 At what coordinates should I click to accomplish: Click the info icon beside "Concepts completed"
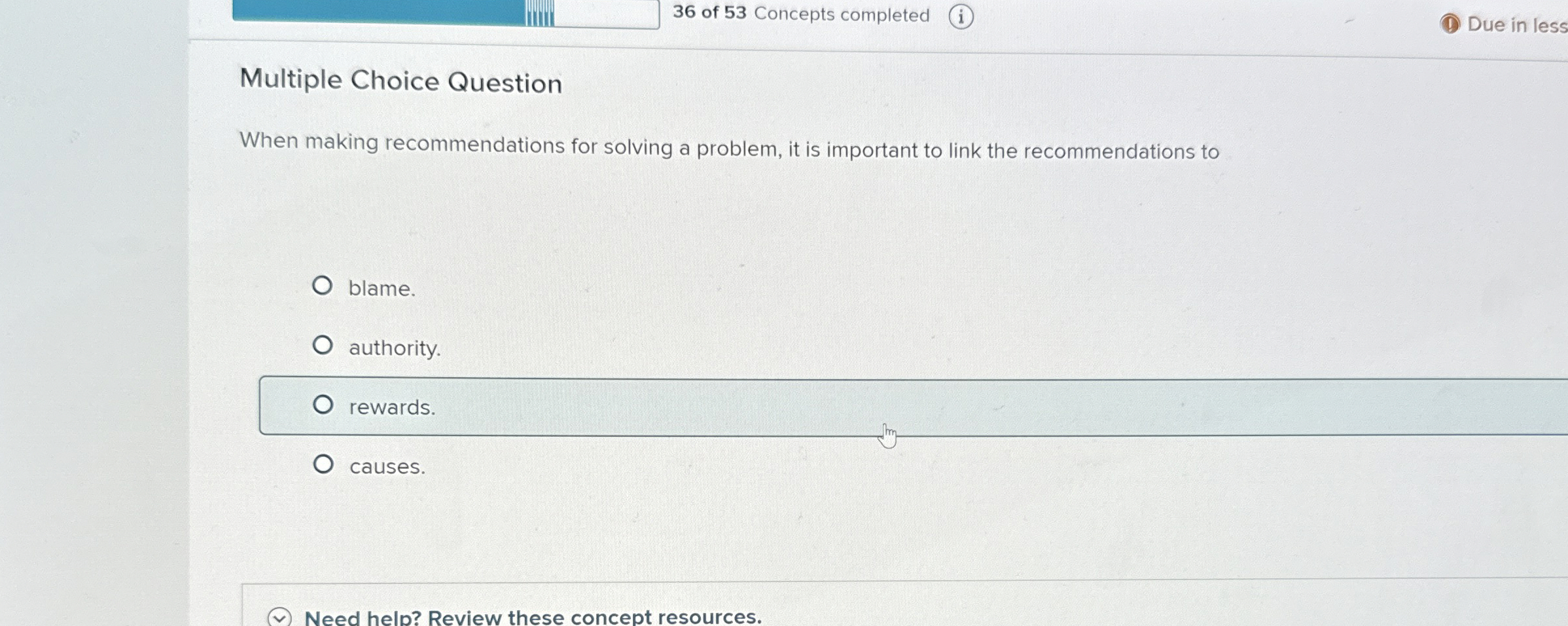[961, 16]
